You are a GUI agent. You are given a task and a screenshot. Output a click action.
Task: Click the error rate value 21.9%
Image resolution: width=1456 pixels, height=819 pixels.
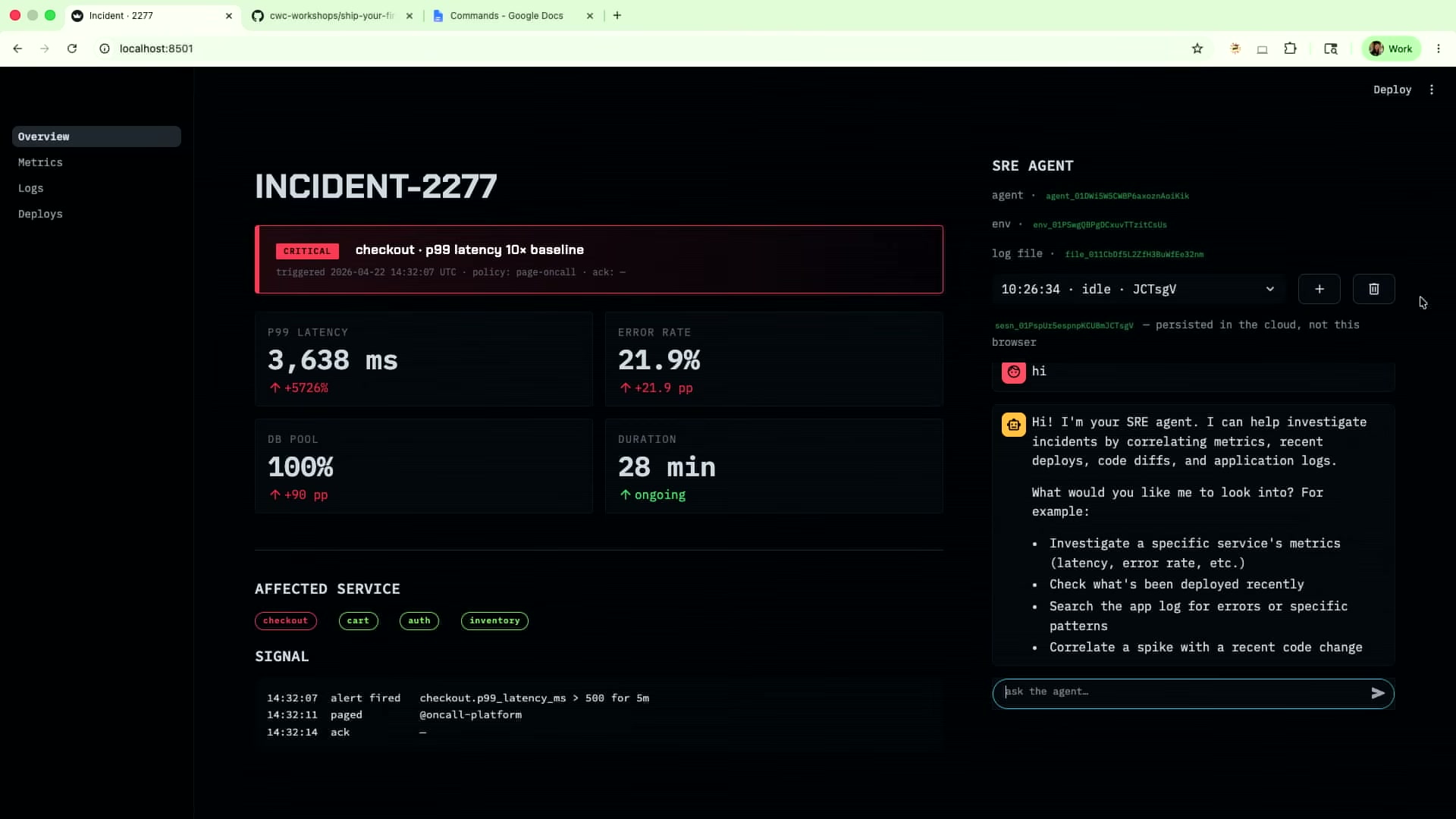[659, 360]
